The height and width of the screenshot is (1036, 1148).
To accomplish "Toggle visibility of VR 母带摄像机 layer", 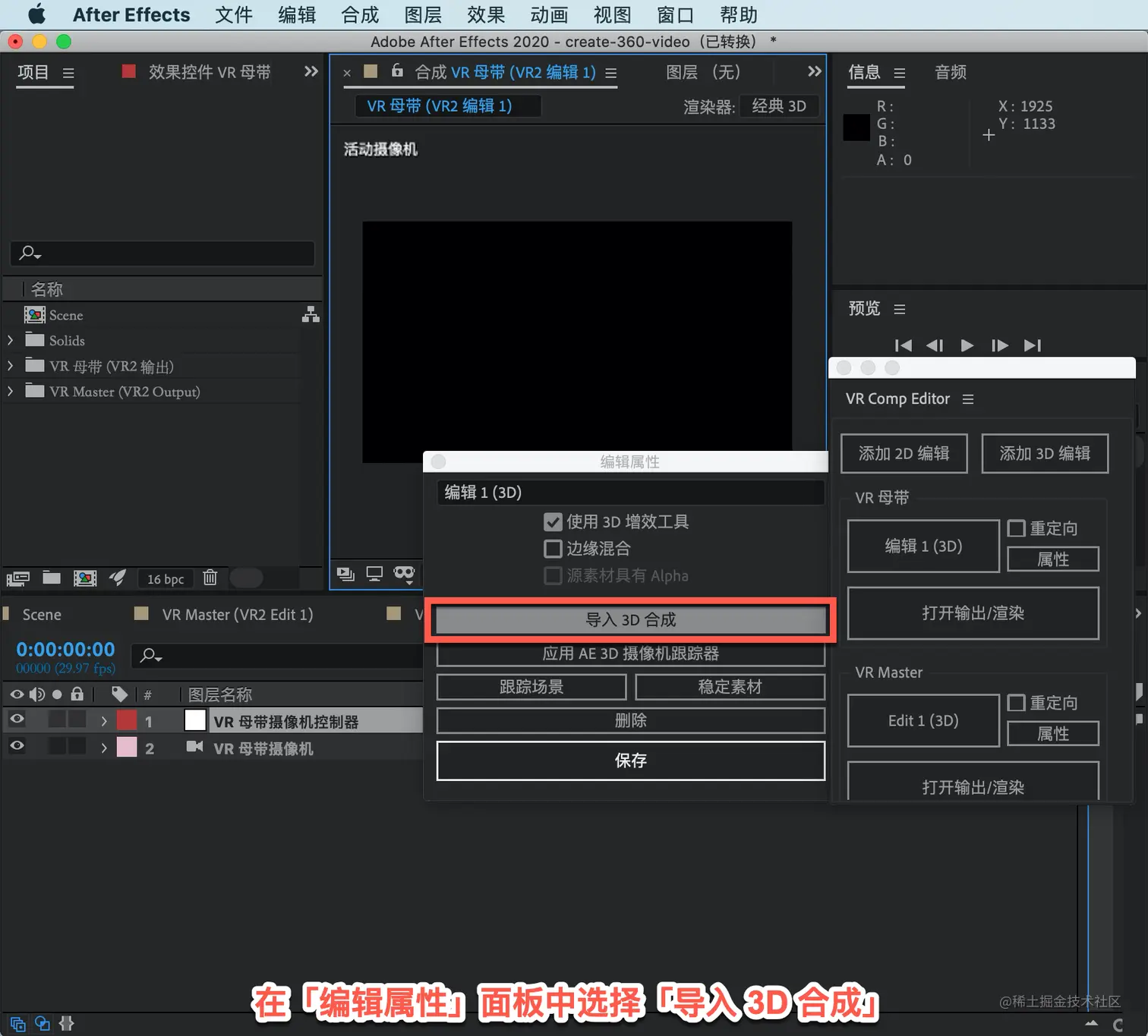I will click(x=17, y=746).
